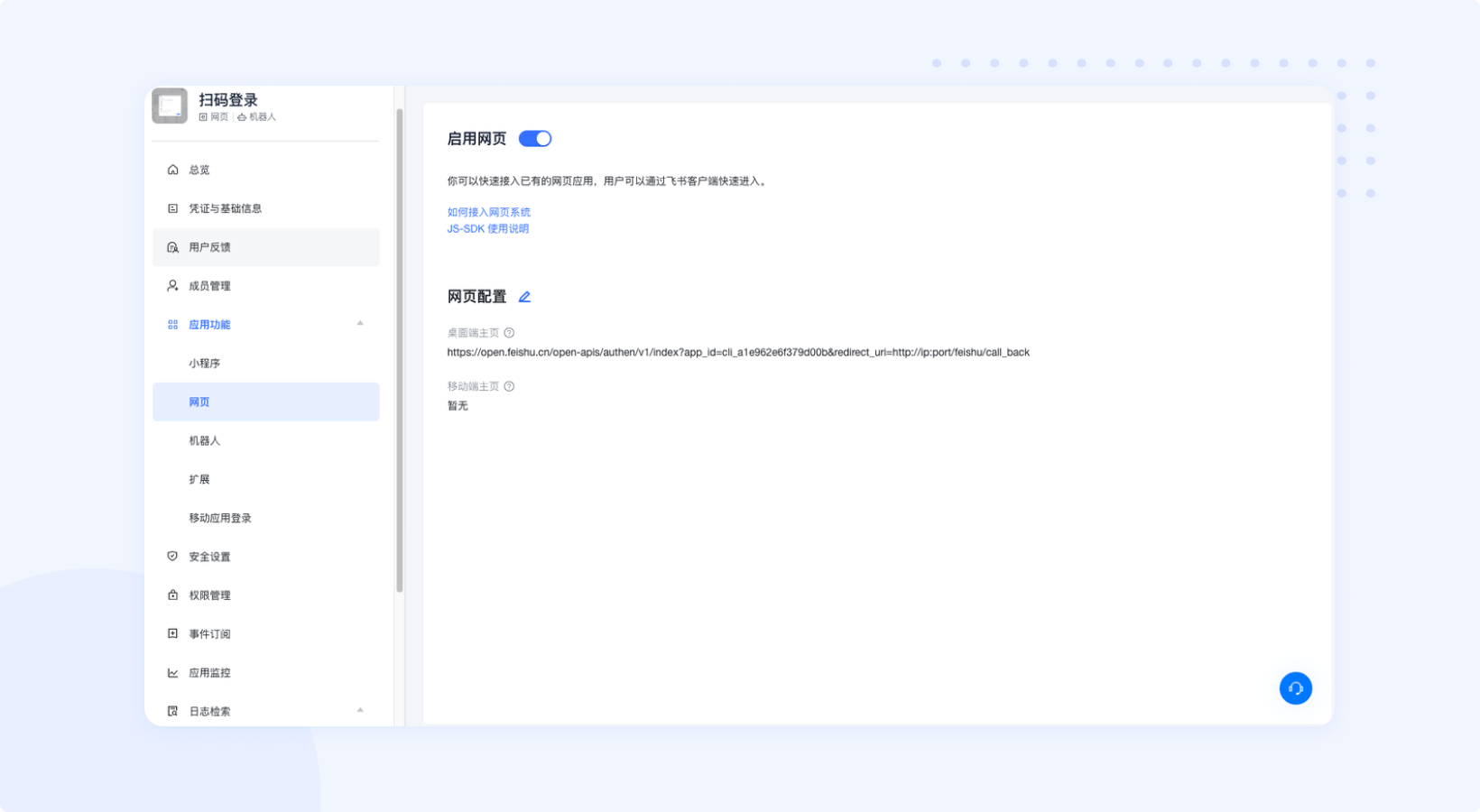Open 事件订阅 page
This screenshot has width=1480, height=812.
[x=265, y=634]
